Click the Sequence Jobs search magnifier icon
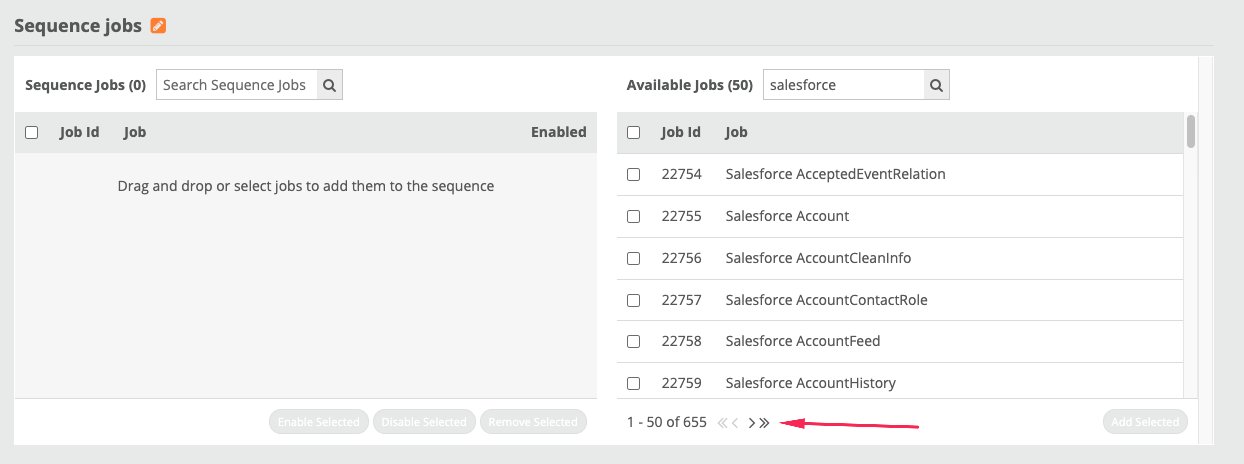Image resolution: width=1244 pixels, height=464 pixels. tap(330, 85)
